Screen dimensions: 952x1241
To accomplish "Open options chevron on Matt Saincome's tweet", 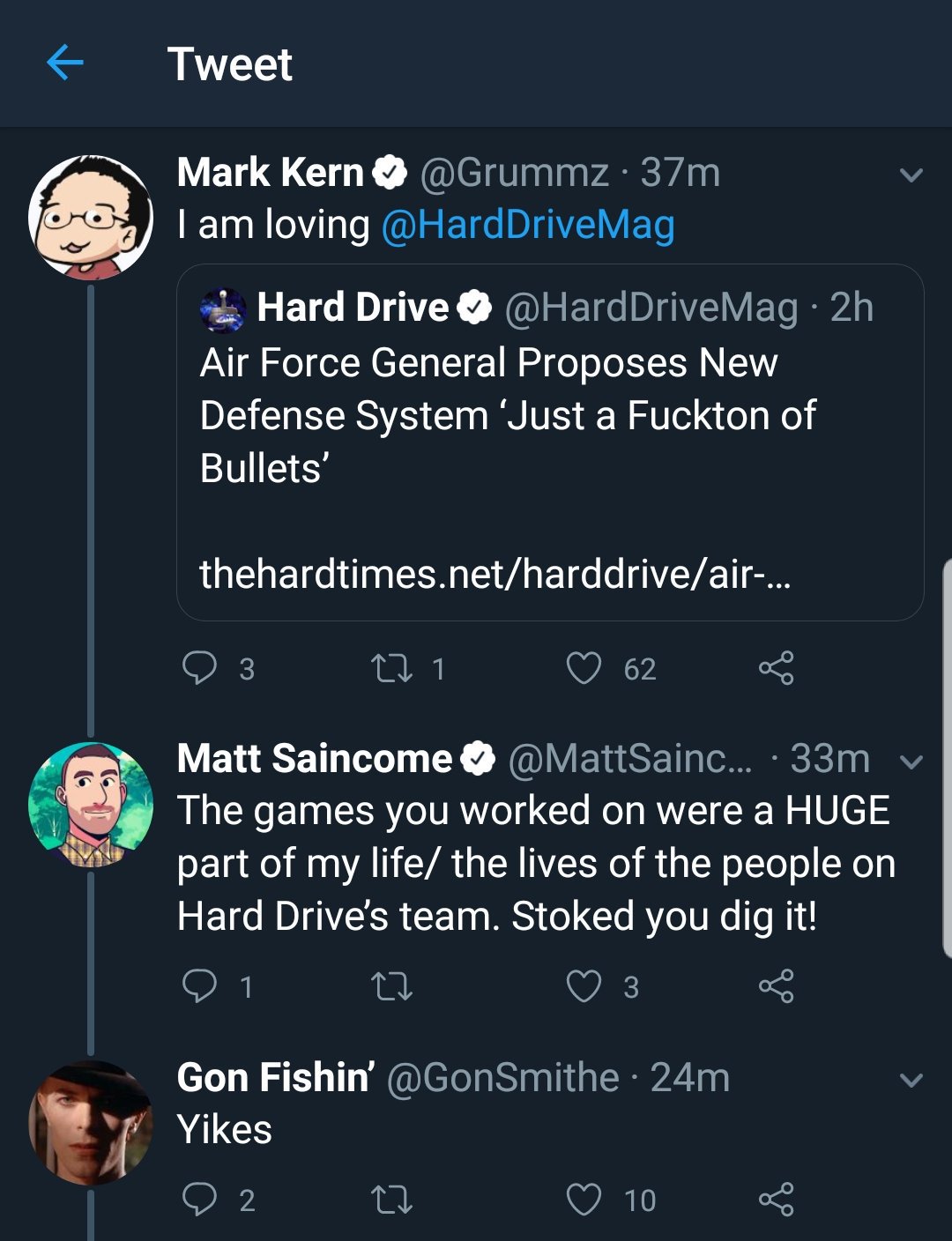I will [x=911, y=762].
